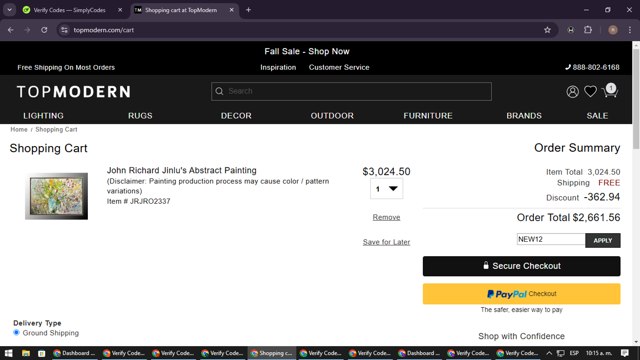Call the phone number 888-802-6168
Viewport: 640px width, 360px height.
click(x=592, y=67)
